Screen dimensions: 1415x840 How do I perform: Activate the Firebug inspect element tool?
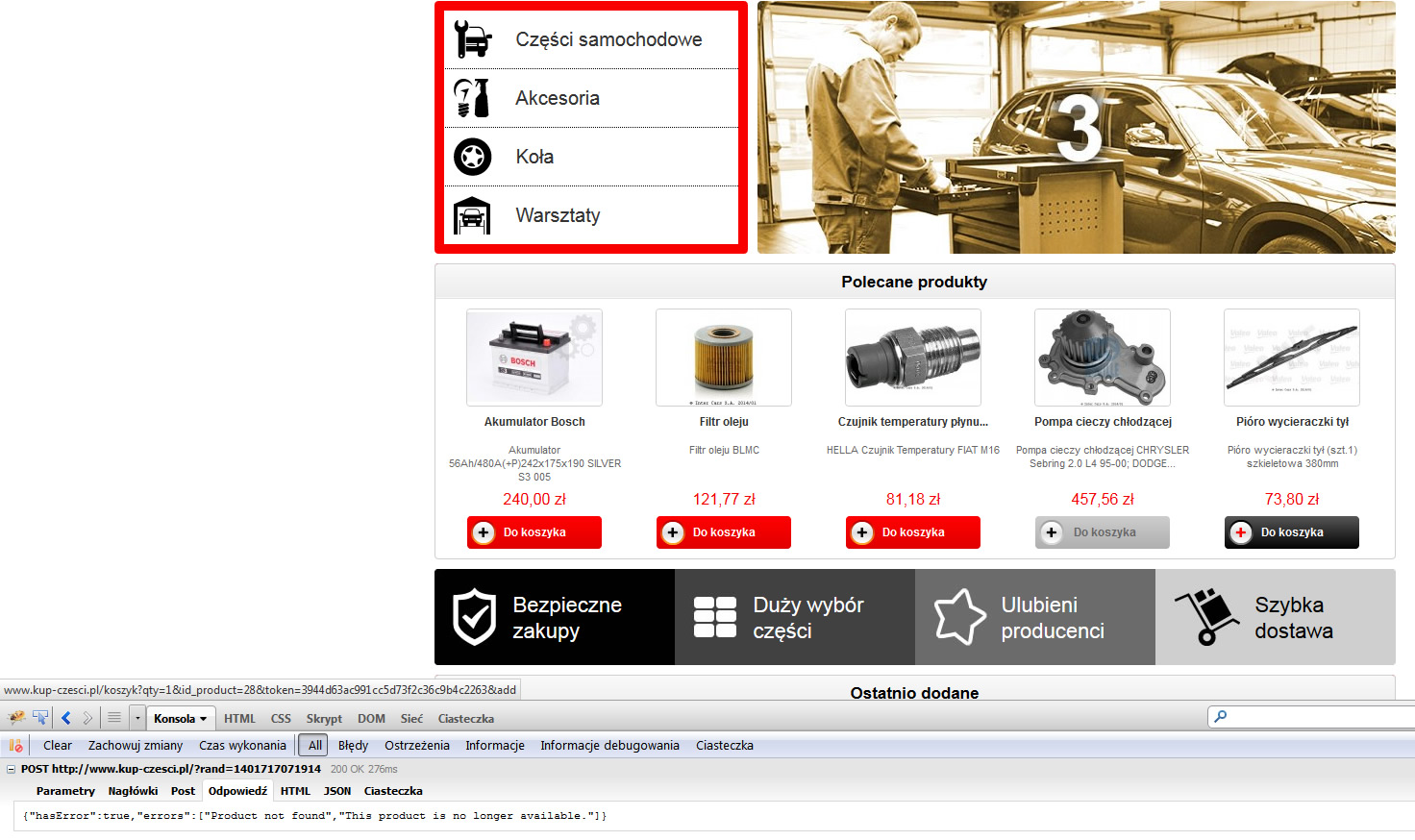coord(40,718)
